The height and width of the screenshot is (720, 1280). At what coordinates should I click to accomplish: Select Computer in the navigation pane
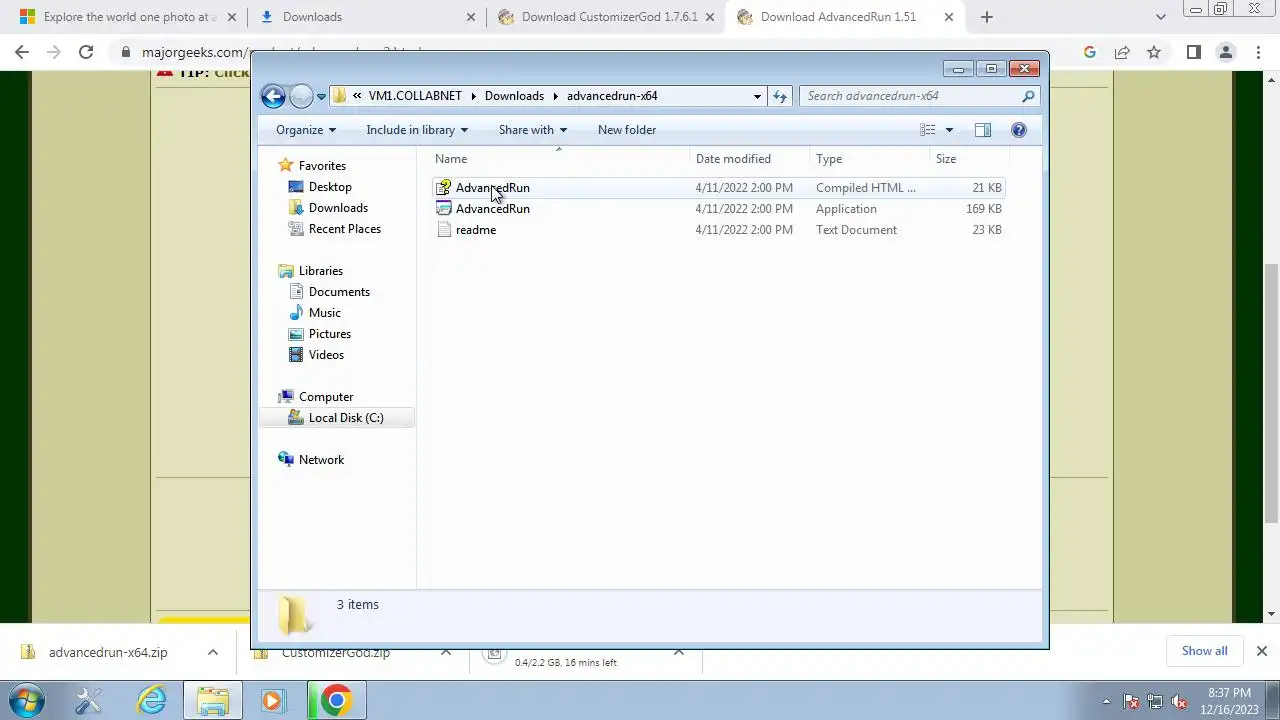point(326,397)
